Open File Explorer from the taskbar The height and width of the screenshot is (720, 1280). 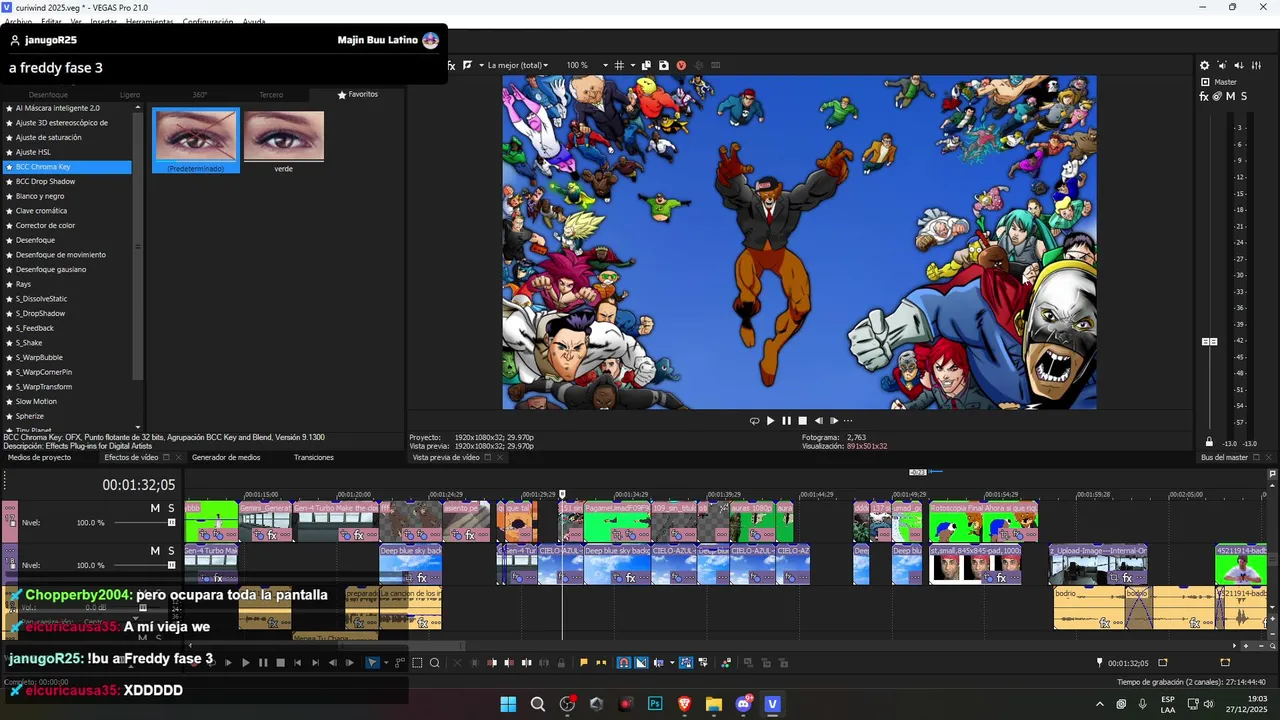point(714,704)
